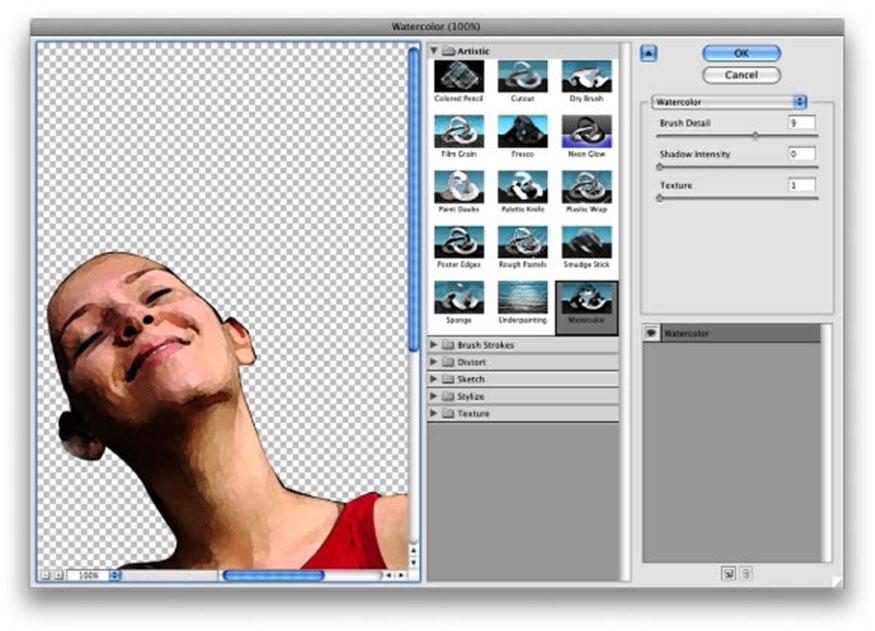Click the Smudge Stick filter icon
The width and height of the screenshot is (875, 631).
point(586,242)
